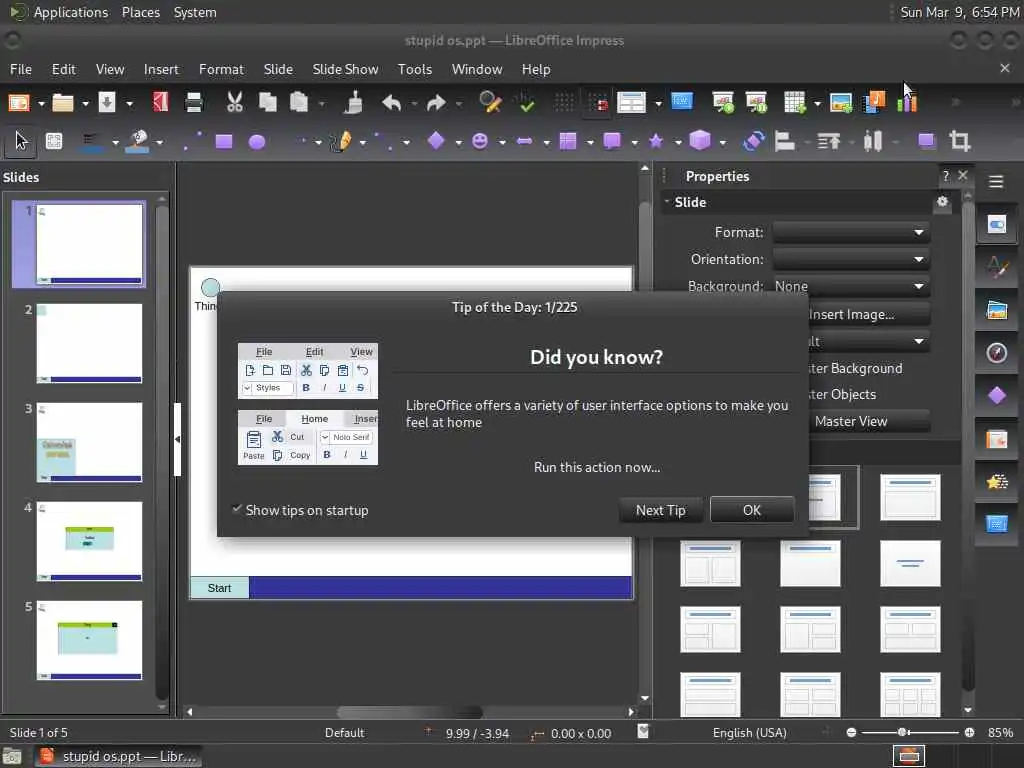
Task: Select the Rectangle shape tool
Action: 224,142
